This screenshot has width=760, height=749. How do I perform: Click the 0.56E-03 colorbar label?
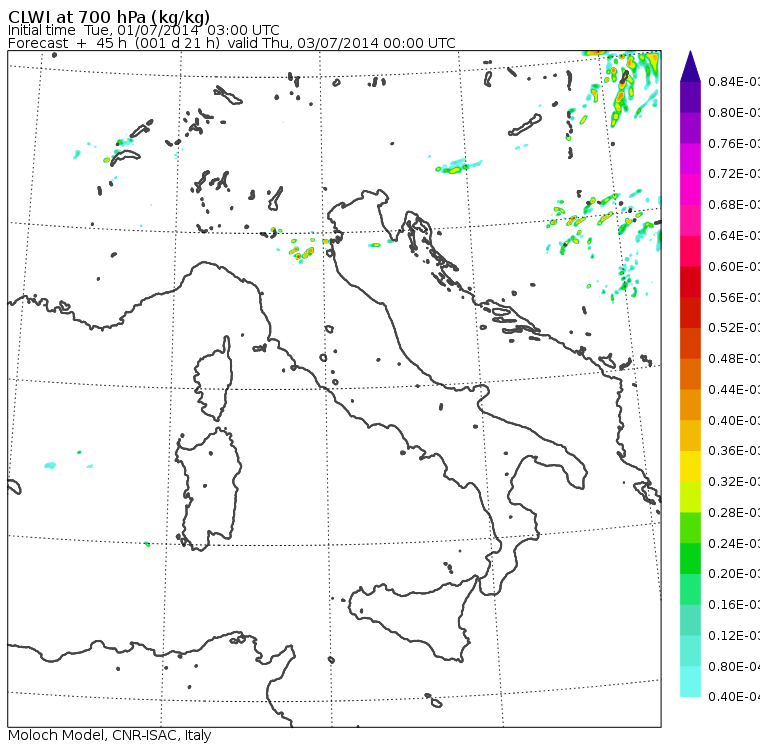click(734, 297)
